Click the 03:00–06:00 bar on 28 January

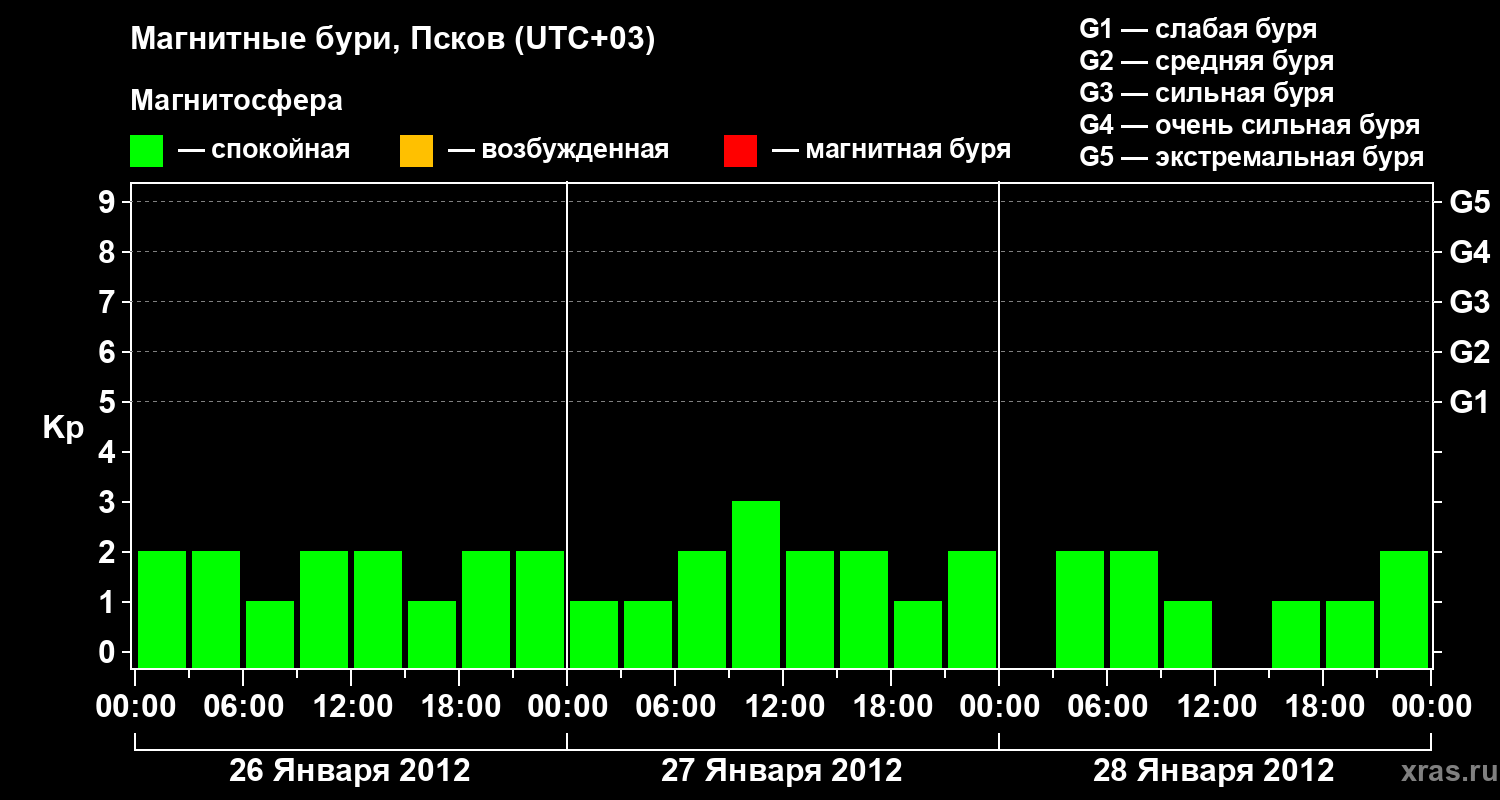(1080, 609)
